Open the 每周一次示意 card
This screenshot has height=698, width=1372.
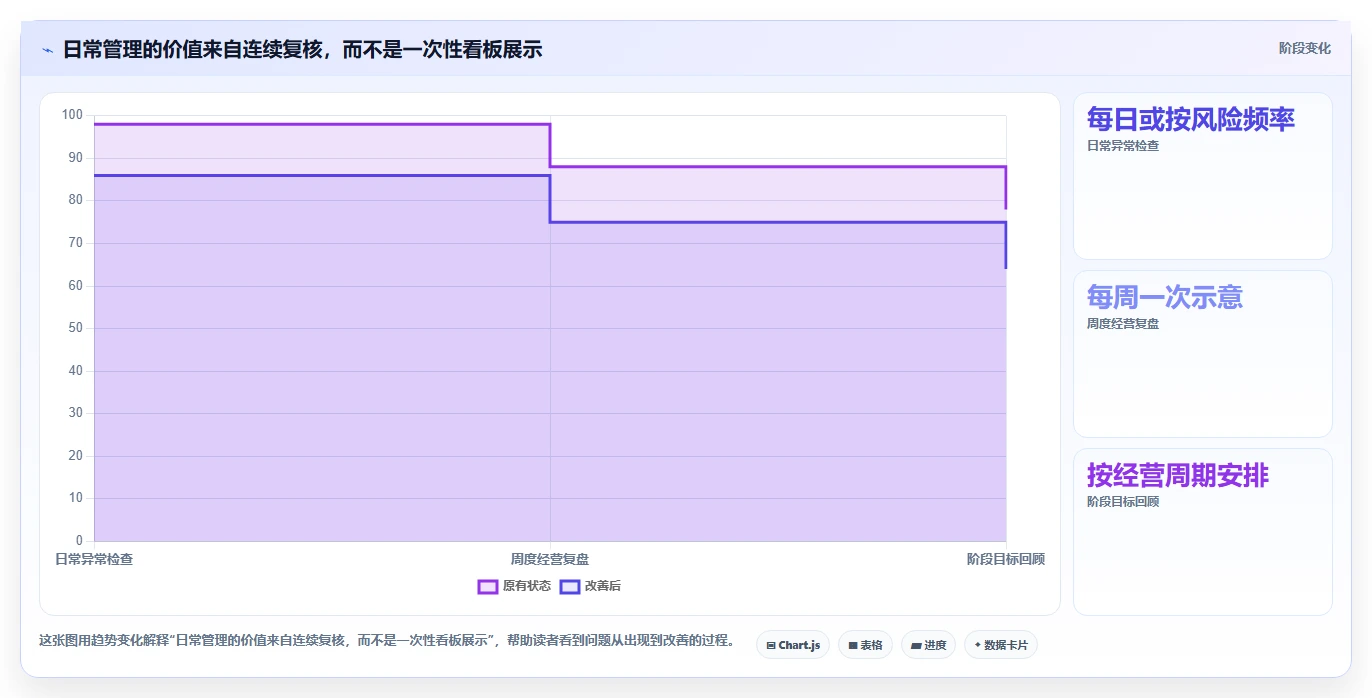tap(1203, 354)
